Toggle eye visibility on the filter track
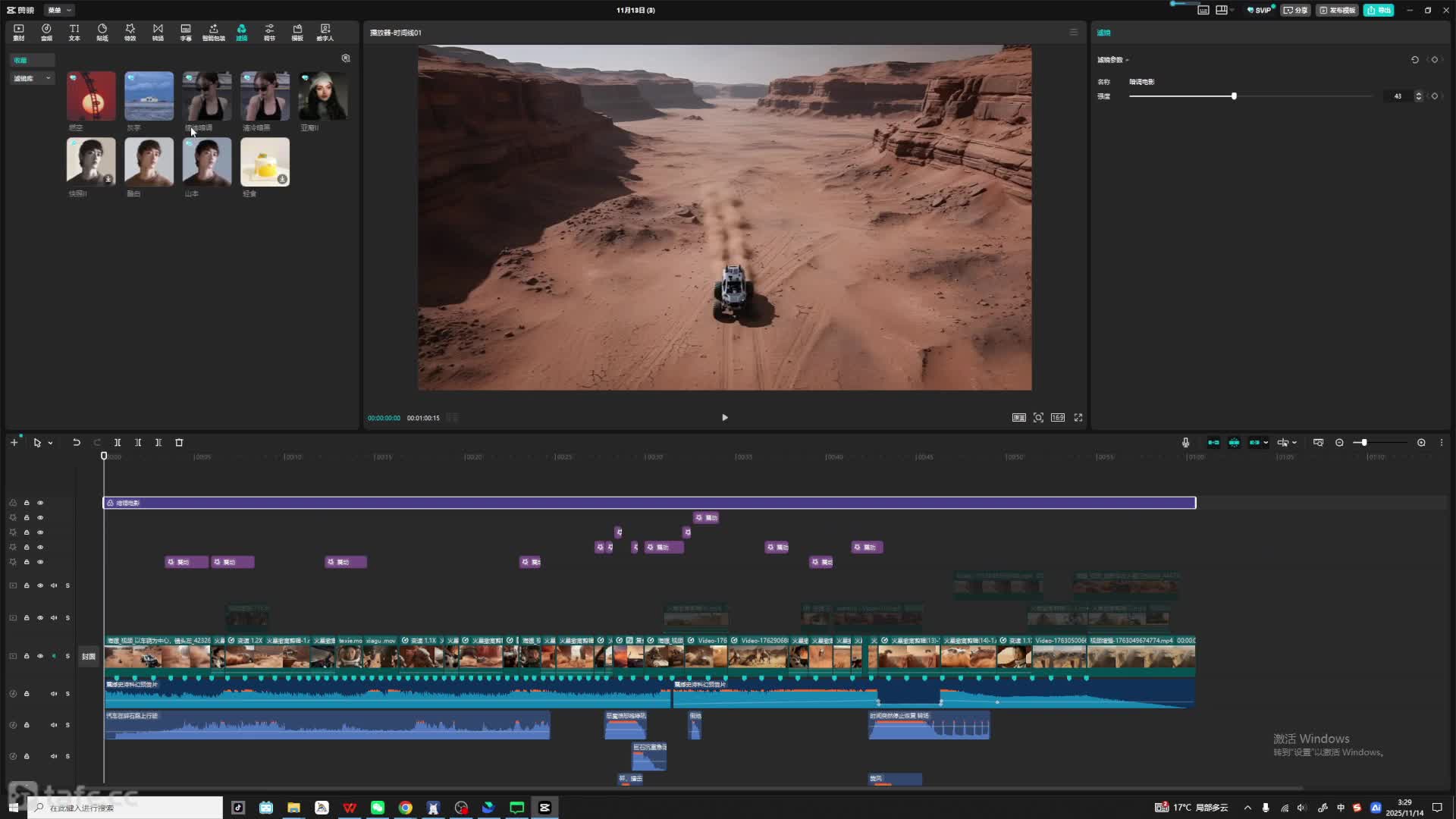The width and height of the screenshot is (1456, 819). (x=40, y=503)
